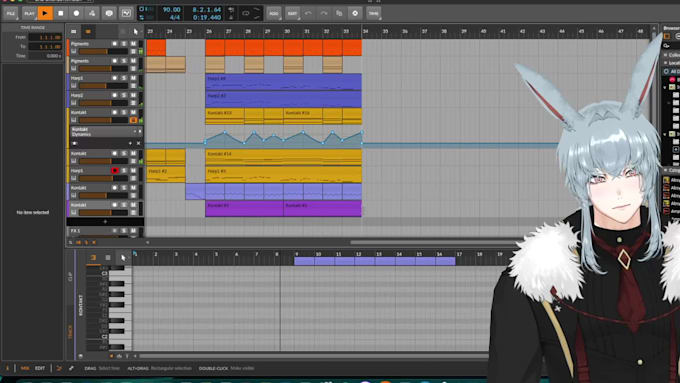
Task: Click the Time Range To value field
Action: click(45, 46)
